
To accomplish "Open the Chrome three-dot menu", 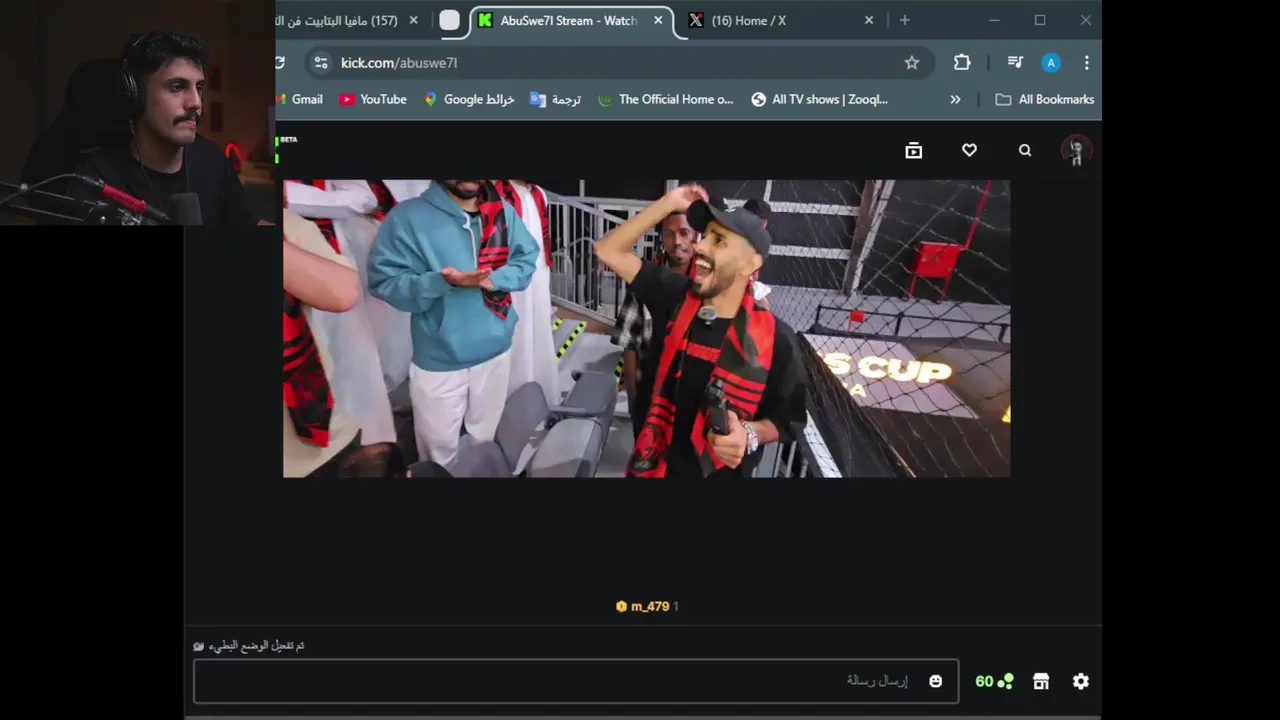I will pos(1086,62).
